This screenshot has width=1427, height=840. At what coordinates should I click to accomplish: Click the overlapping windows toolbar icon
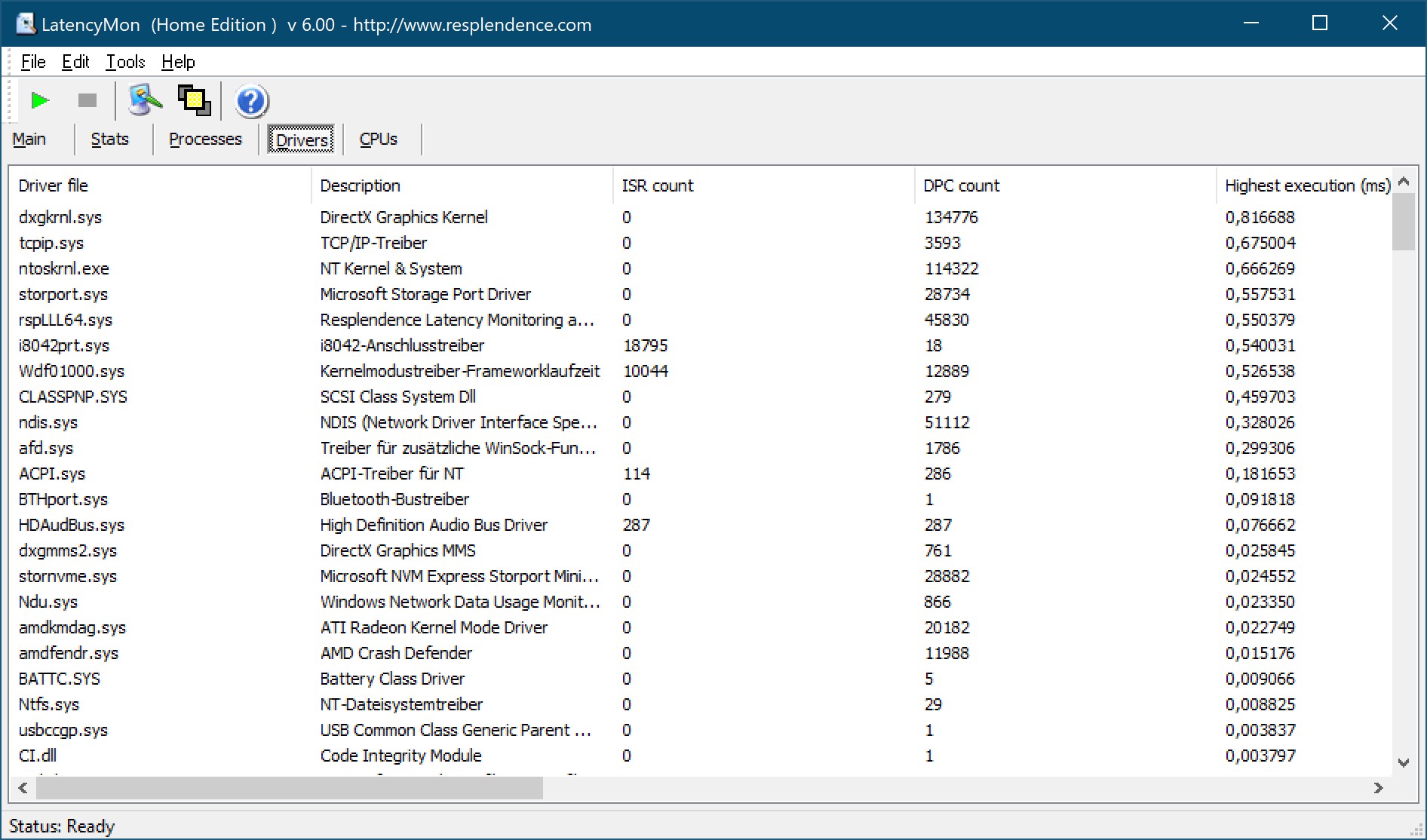pos(194,100)
